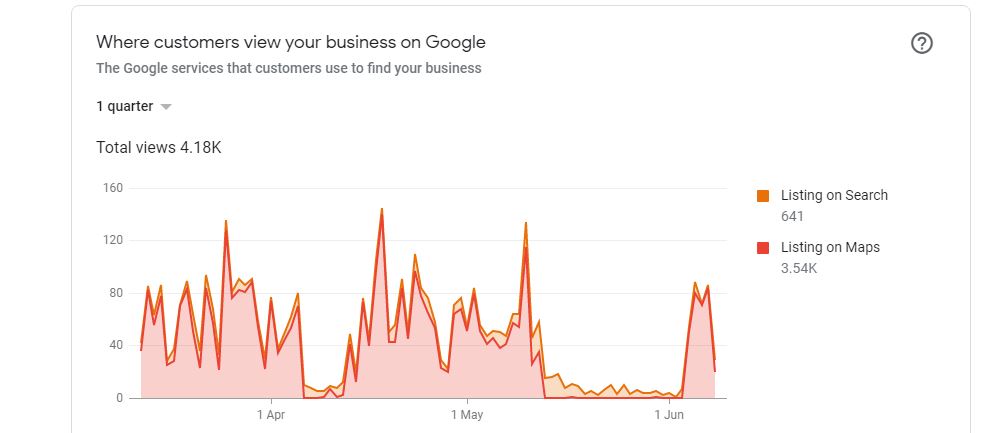Click the red Listing on Maps swatch
The height and width of the screenshot is (433, 990).
(x=763, y=248)
